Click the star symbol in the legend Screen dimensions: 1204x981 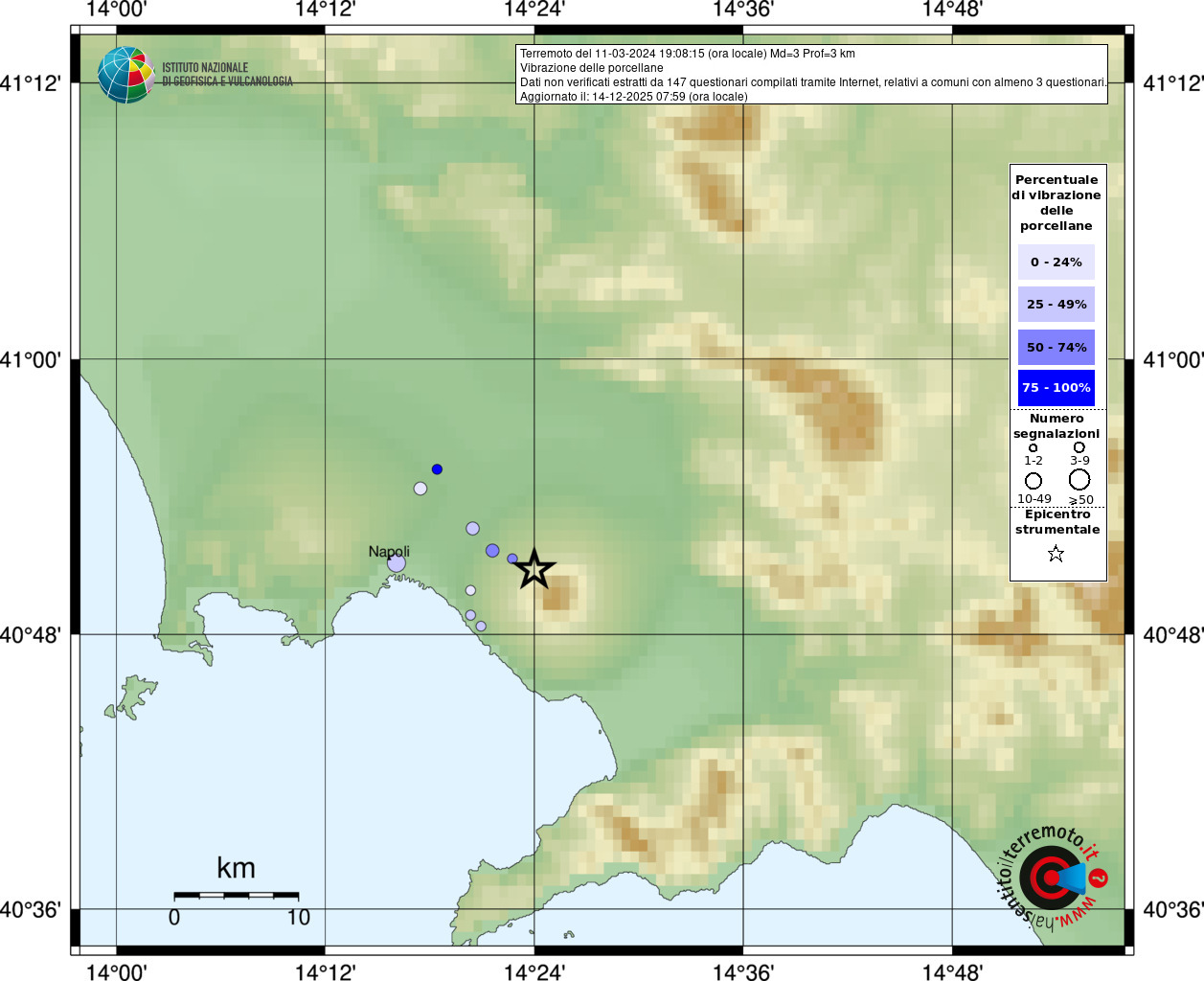[1056, 554]
